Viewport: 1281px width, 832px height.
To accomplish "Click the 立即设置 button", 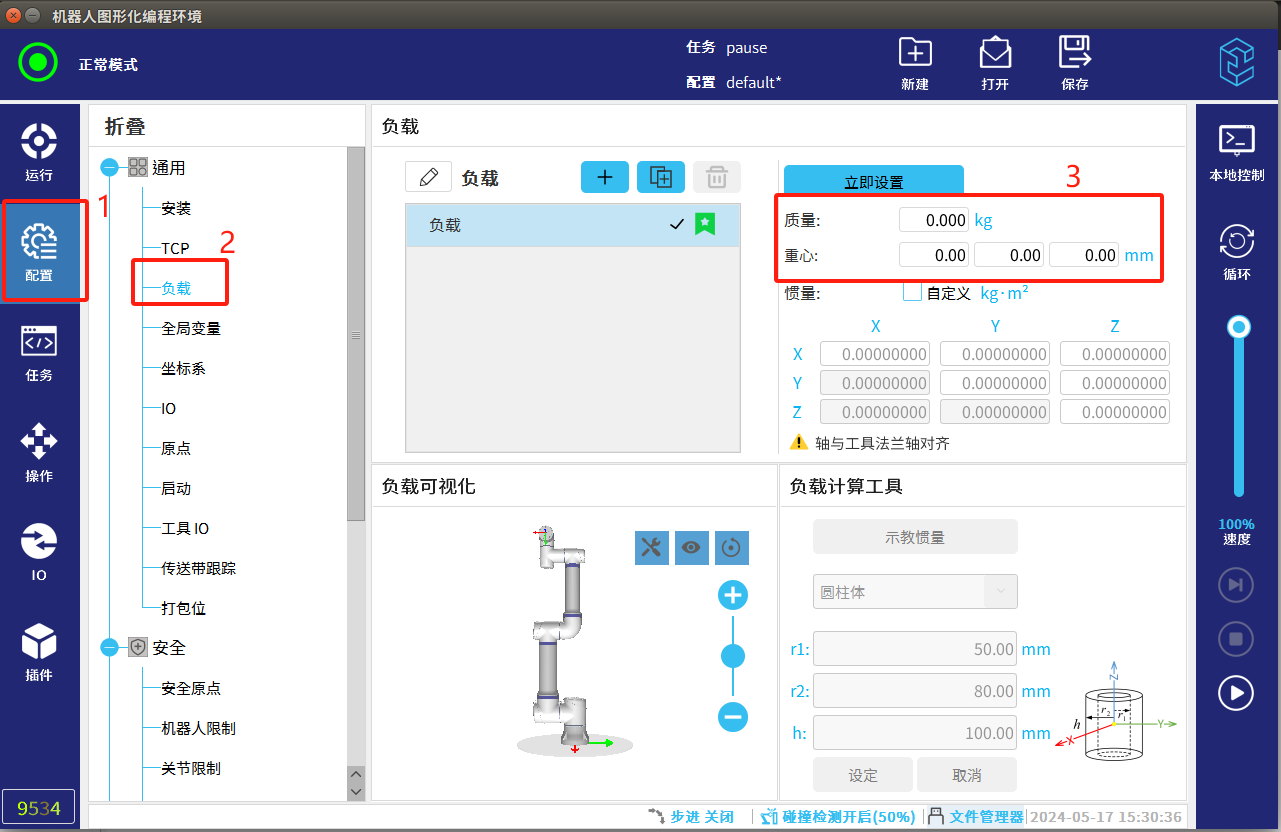I will pos(873,181).
